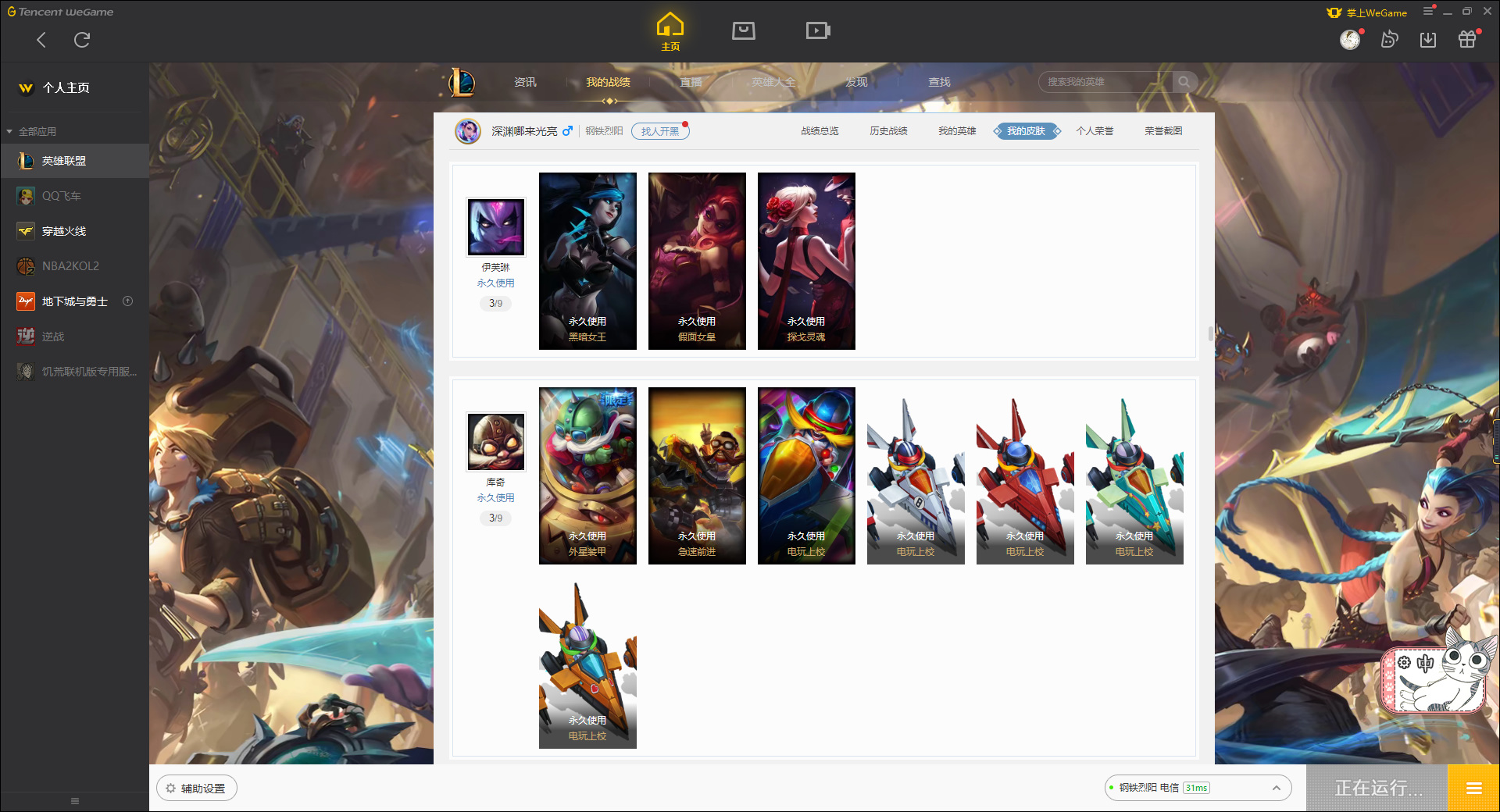Click the male gender icon by player name
This screenshot has height=812, width=1500.
click(x=568, y=131)
